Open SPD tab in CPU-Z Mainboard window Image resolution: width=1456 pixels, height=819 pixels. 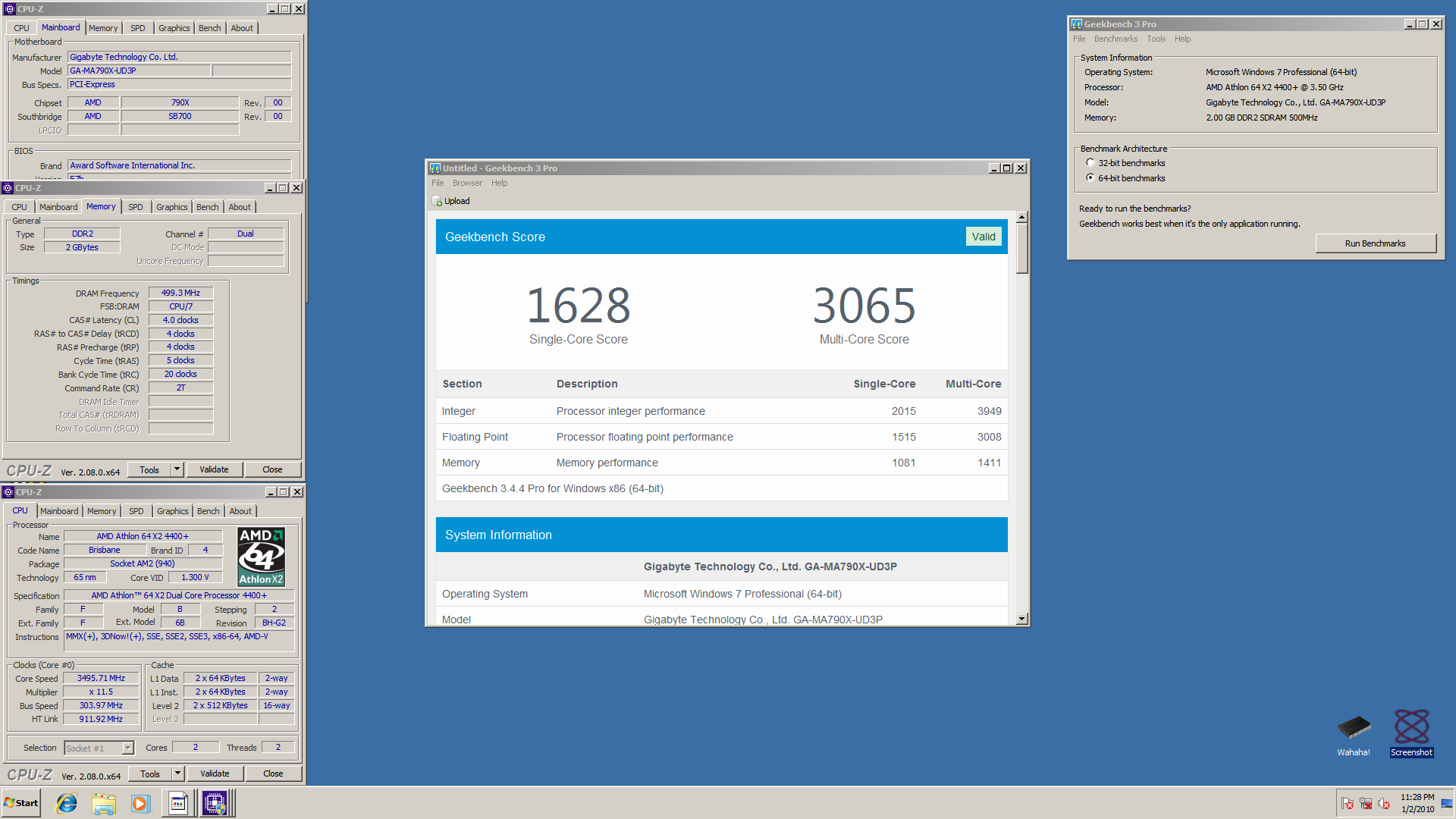(x=137, y=28)
